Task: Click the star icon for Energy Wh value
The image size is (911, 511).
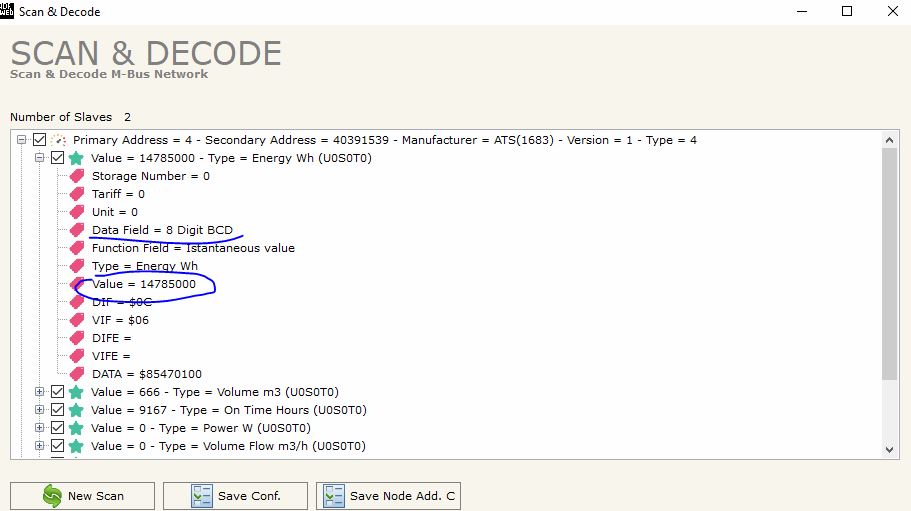Action: (75, 158)
